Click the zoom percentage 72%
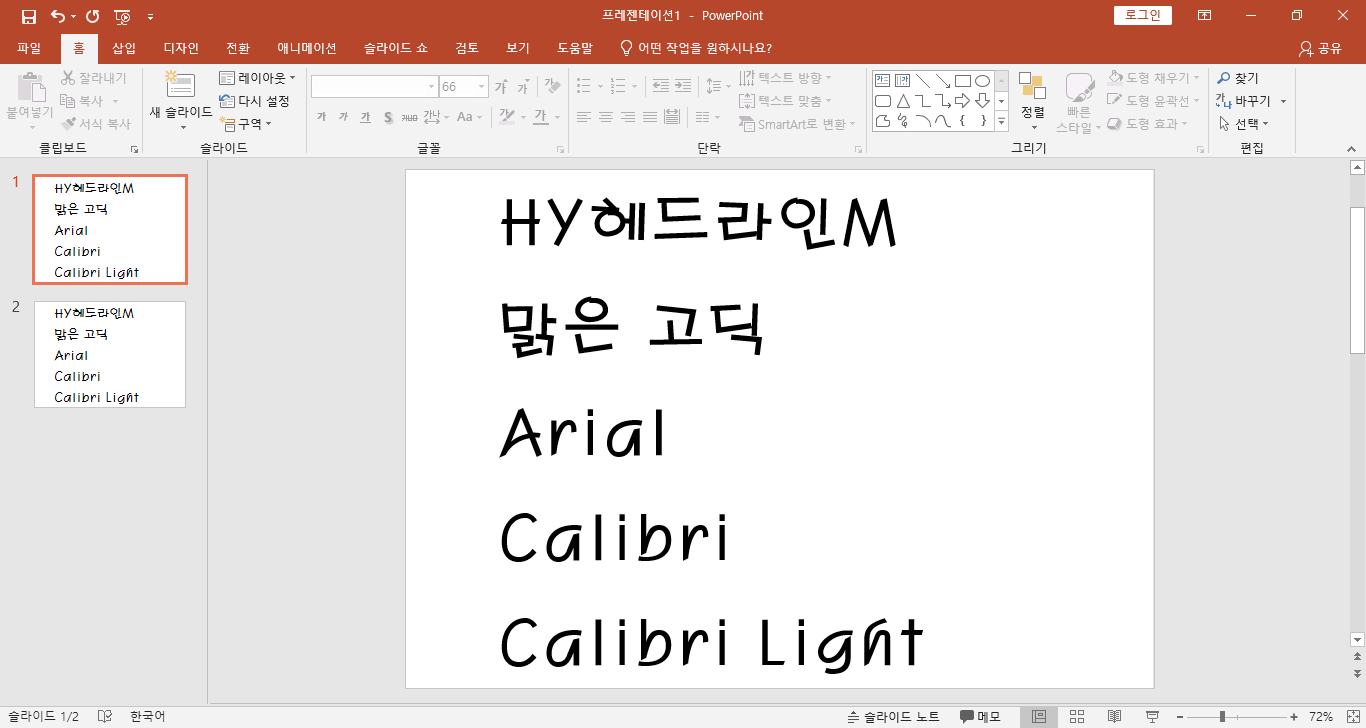This screenshot has width=1366, height=728. 1321,717
